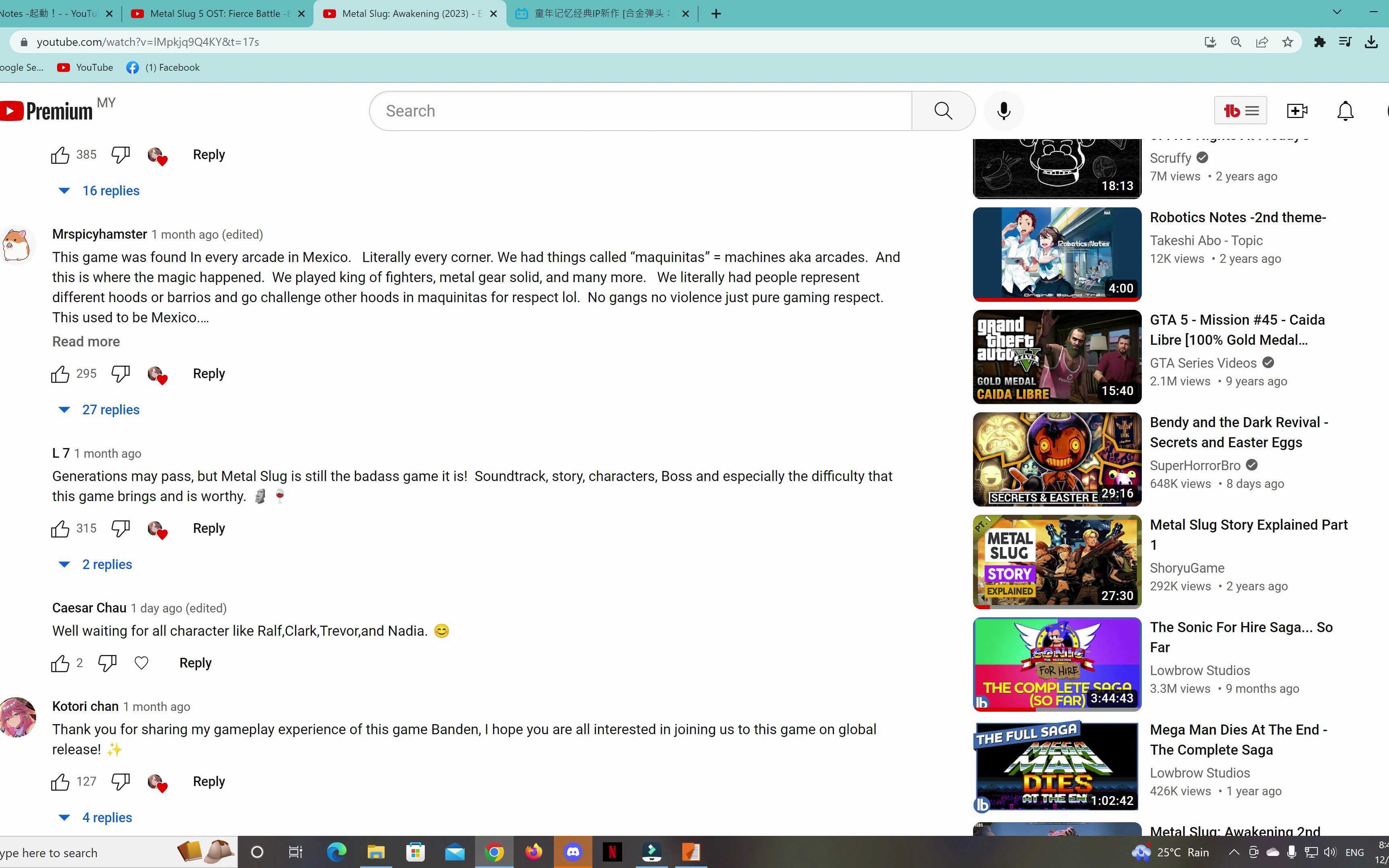Image resolution: width=1389 pixels, height=868 pixels.
Task: Expand the 27 replies thread
Action: click(x=110, y=410)
